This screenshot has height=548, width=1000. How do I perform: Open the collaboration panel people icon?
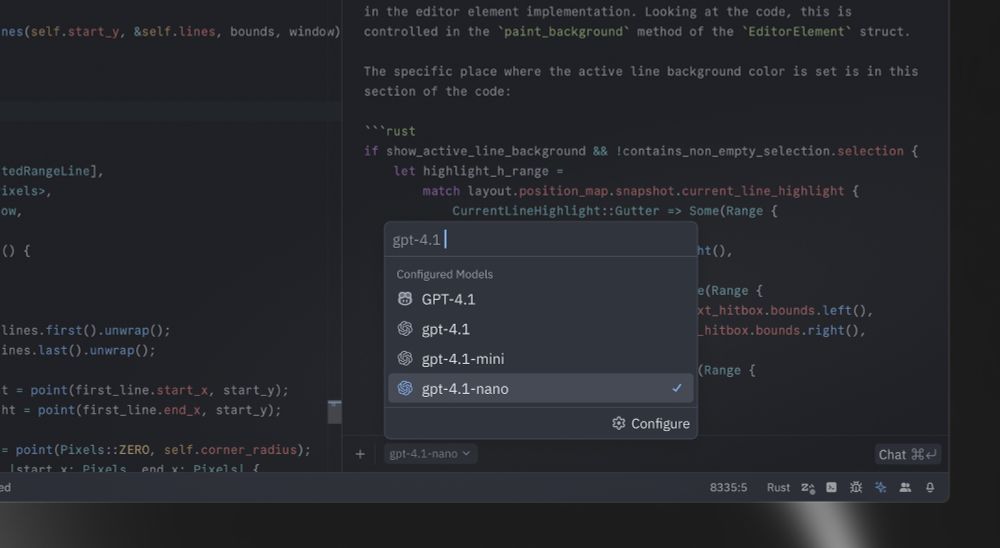905,487
